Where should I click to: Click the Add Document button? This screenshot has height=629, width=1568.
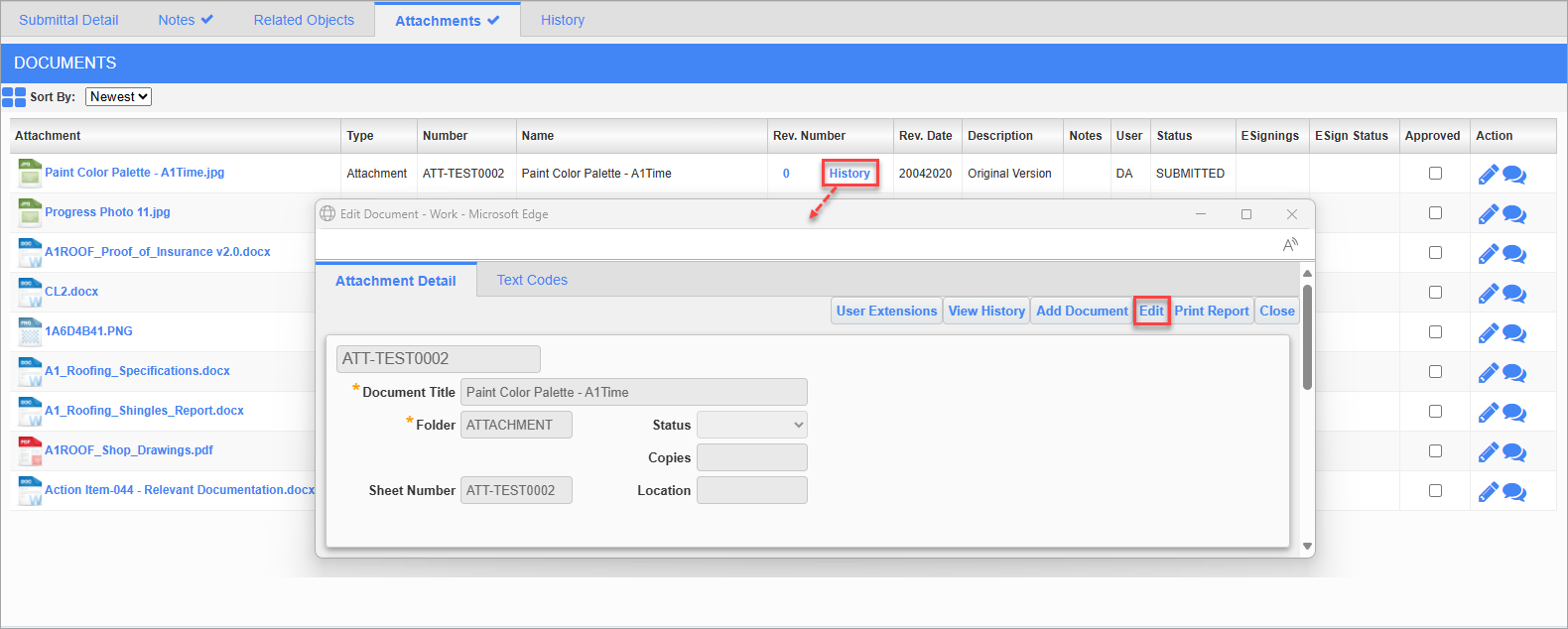[1082, 311]
